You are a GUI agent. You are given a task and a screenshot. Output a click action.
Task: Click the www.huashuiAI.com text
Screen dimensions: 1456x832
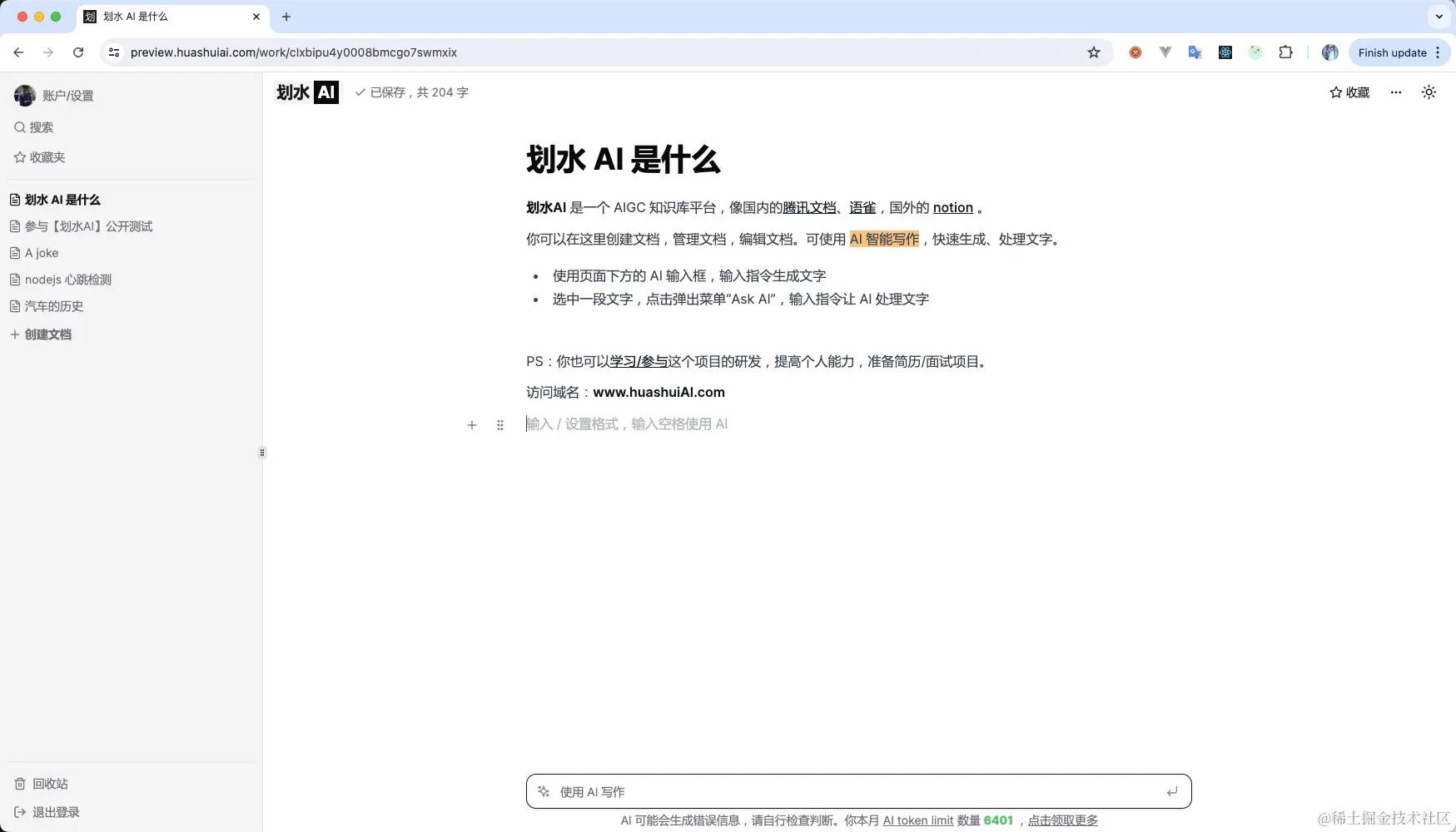[658, 393]
